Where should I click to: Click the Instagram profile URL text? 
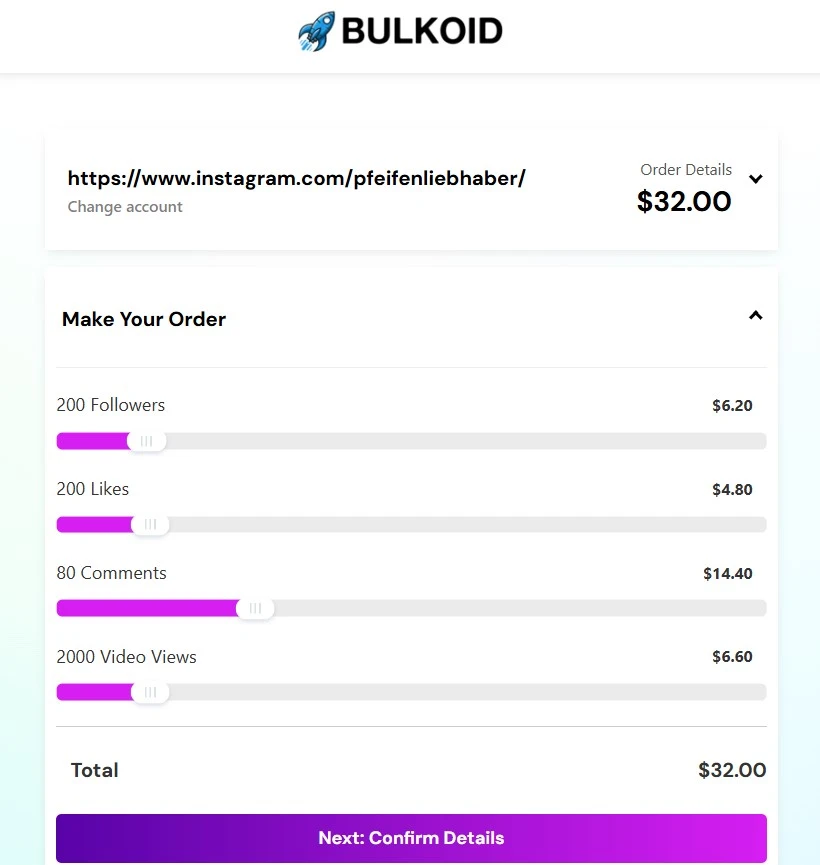pos(296,177)
